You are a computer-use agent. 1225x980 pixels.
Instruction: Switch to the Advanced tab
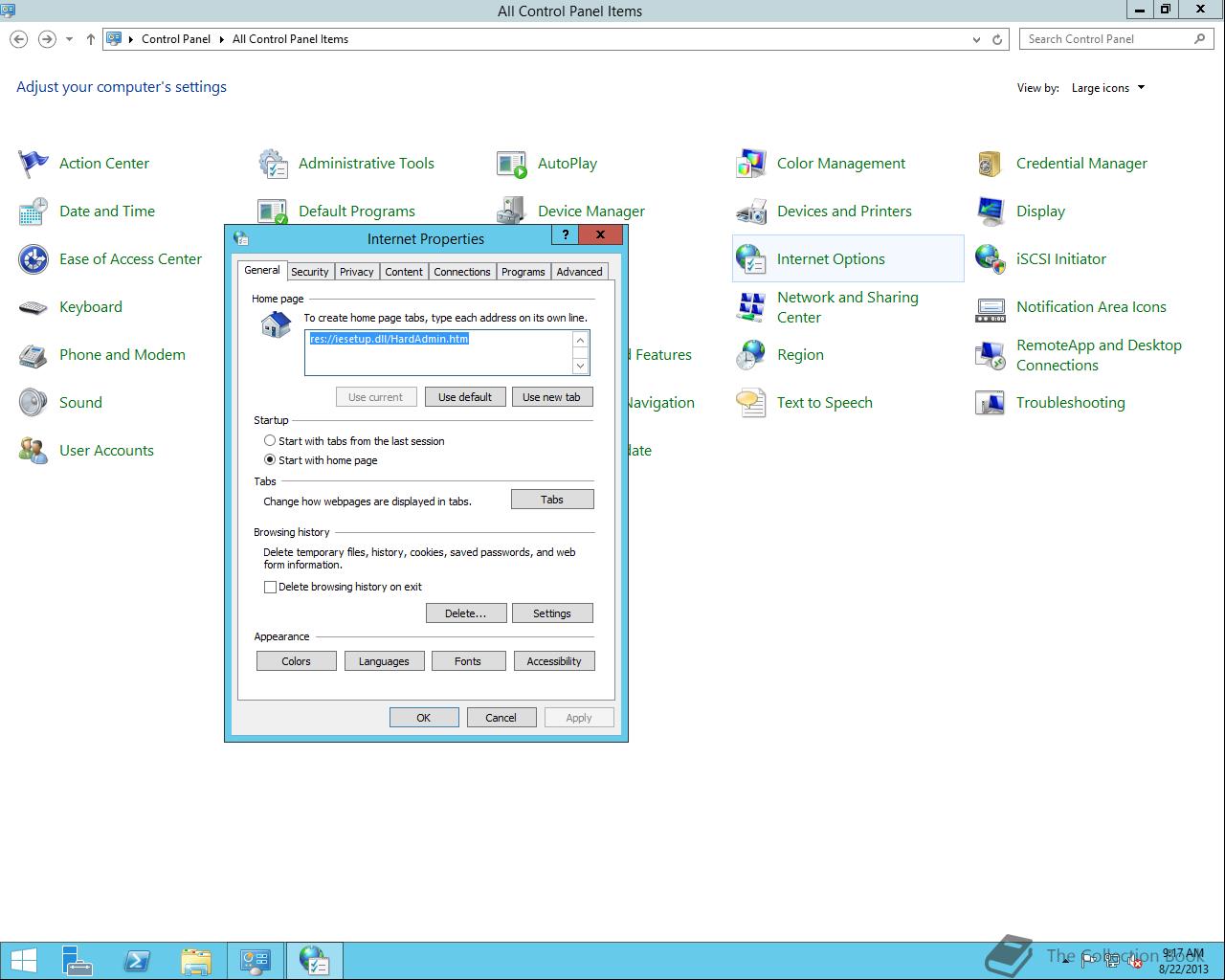[580, 272]
